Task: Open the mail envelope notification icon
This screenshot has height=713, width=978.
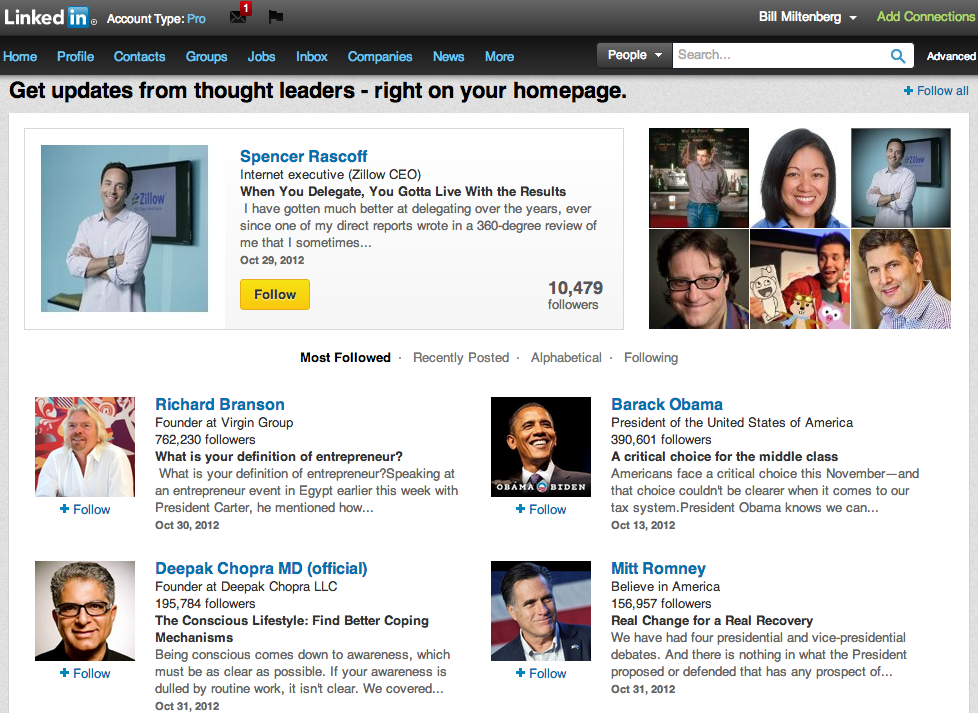Action: [x=239, y=15]
